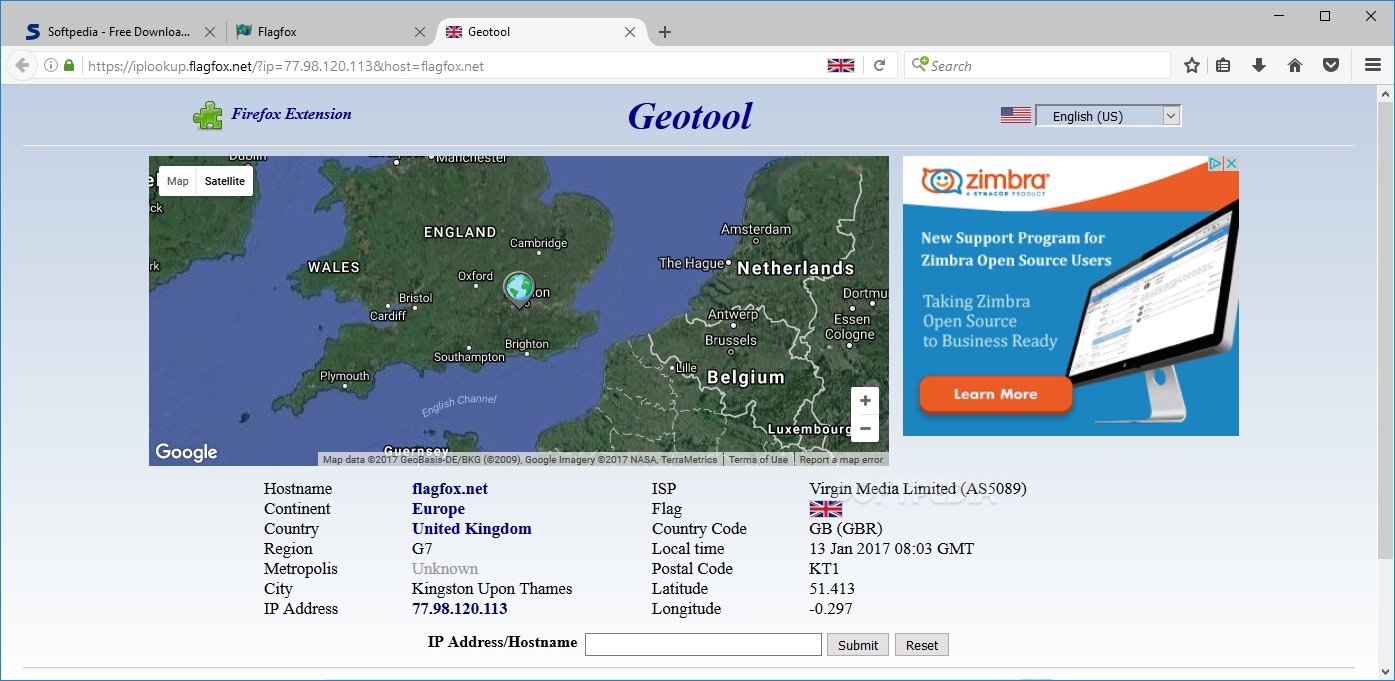This screenshot has width=1395, height=681.
Task: Click the US flag beside language selector
Action: 1016,115
